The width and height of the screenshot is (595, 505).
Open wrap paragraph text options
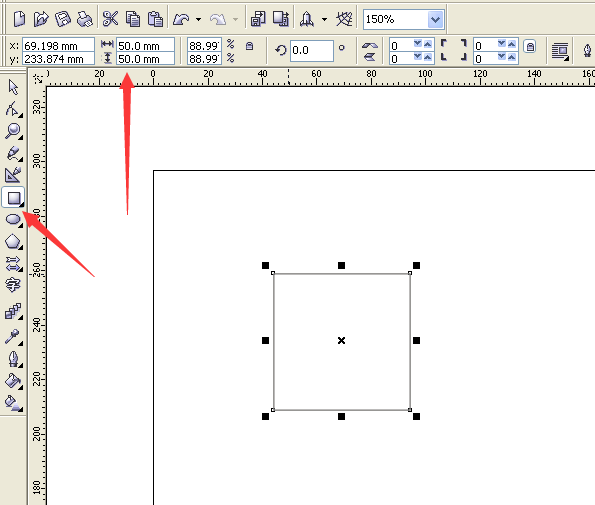pyautogui.click(x=560, y=51)
